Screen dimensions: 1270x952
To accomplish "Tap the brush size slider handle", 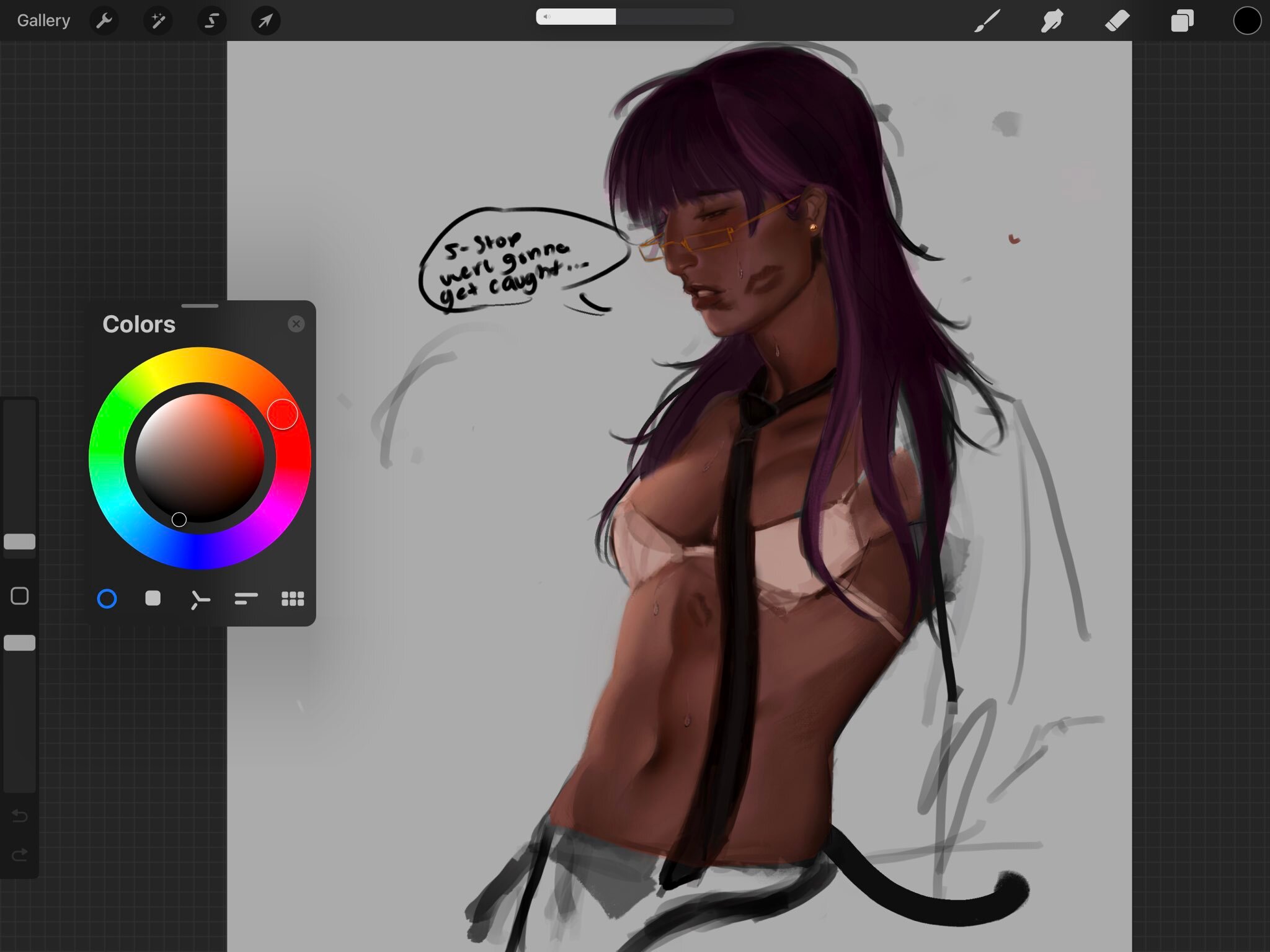I will 20,541.
